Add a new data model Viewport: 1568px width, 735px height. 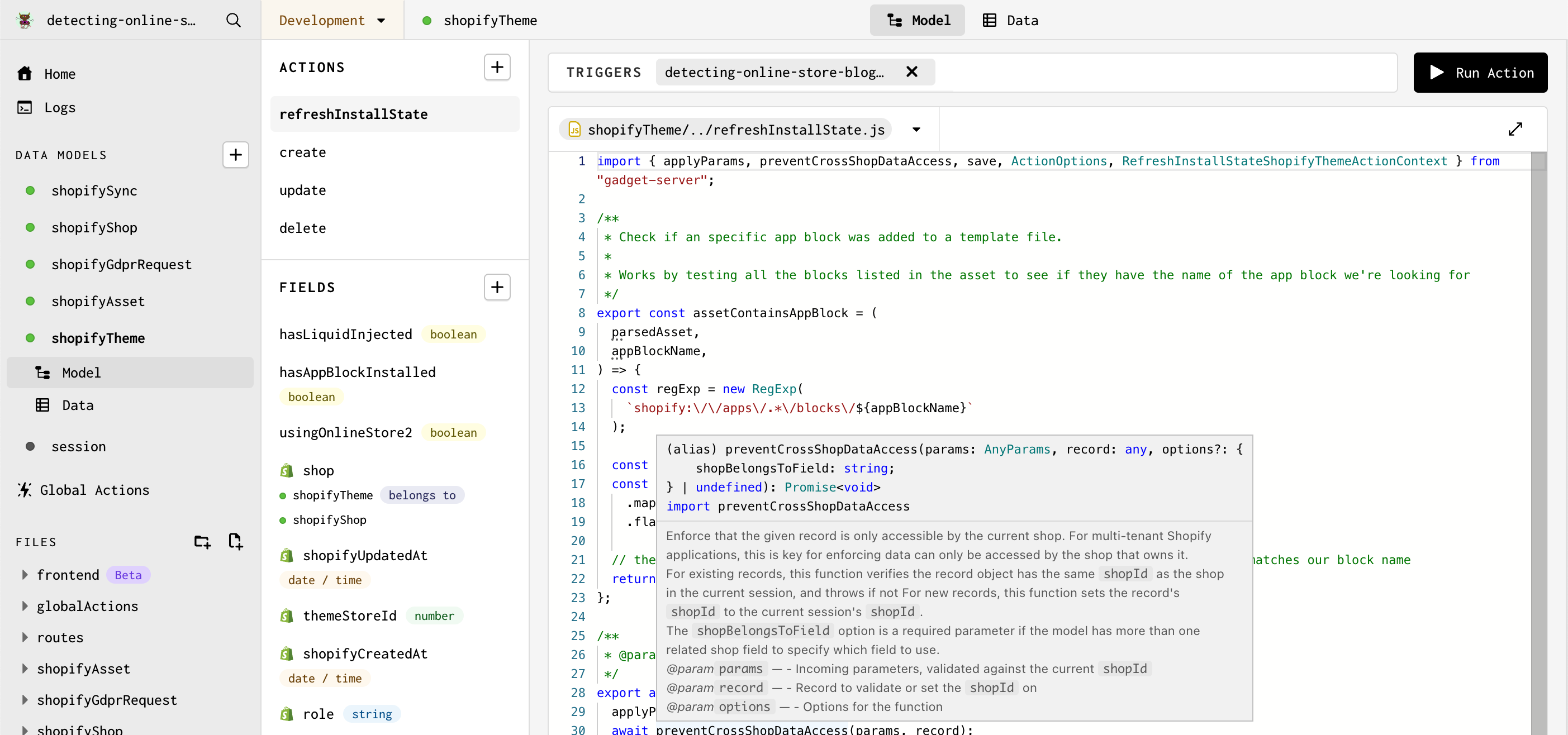236,155
